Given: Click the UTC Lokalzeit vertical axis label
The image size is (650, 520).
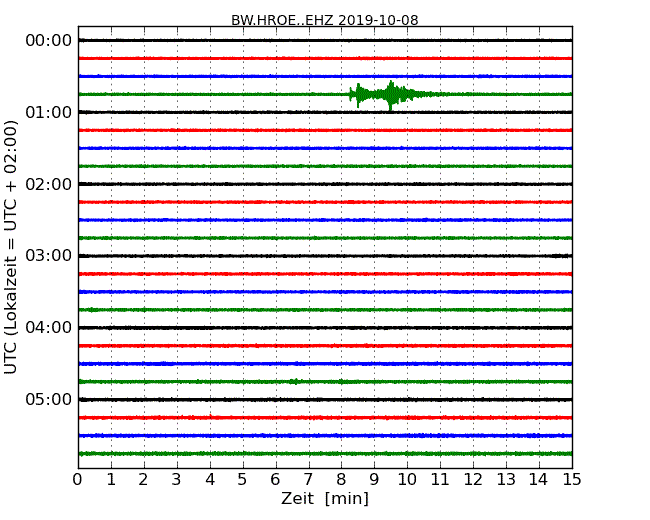Looking at the screenshot, I should (x=11, y=247).
